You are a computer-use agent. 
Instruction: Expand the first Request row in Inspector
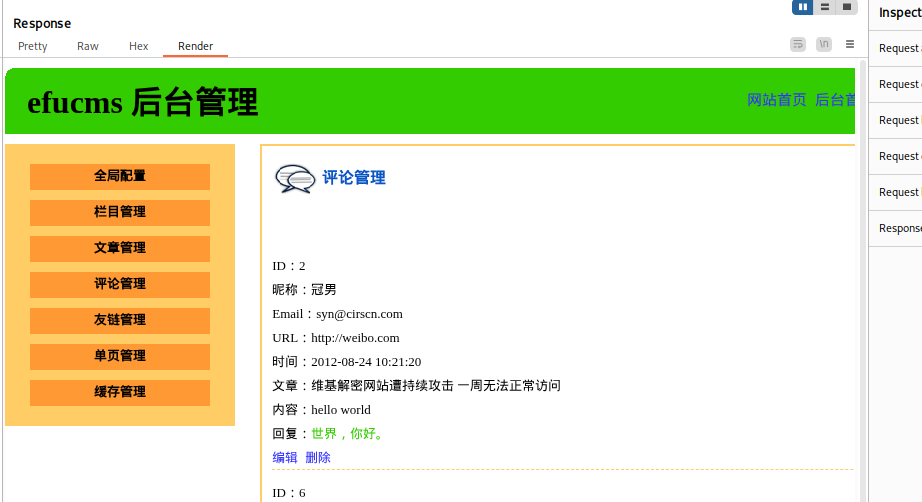pos(896,48)
